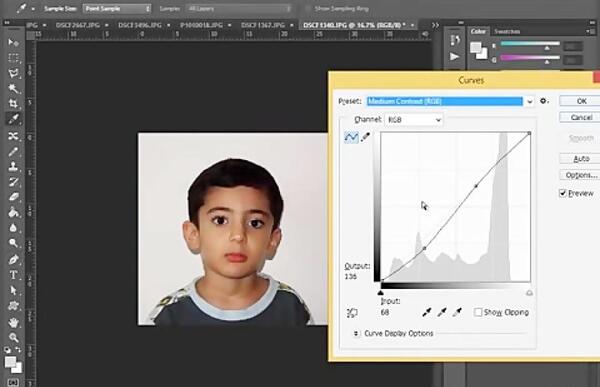The height and width of the screenshot is (387, 600).
Task: Switch to the DSCF1367.JPG document tab
Action: 263,25
